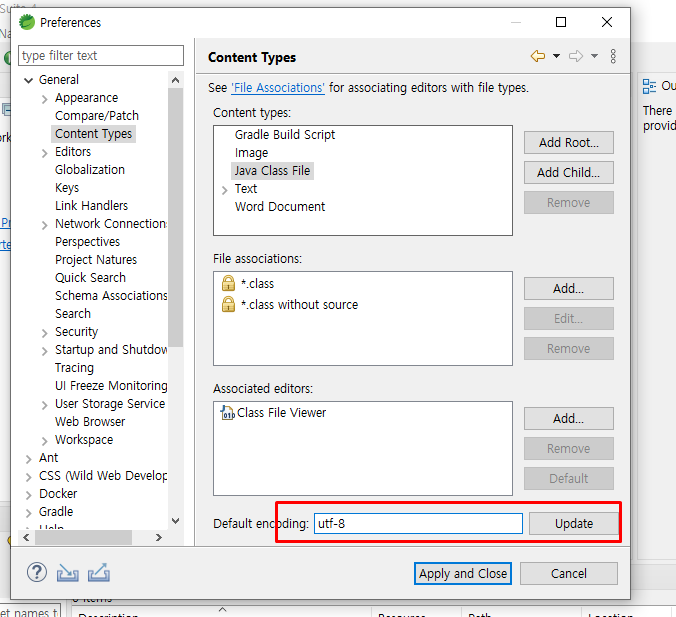Viewport: 676px width, 617px height.
Task: Select Gradle Build Script content type
Action: 285,135
